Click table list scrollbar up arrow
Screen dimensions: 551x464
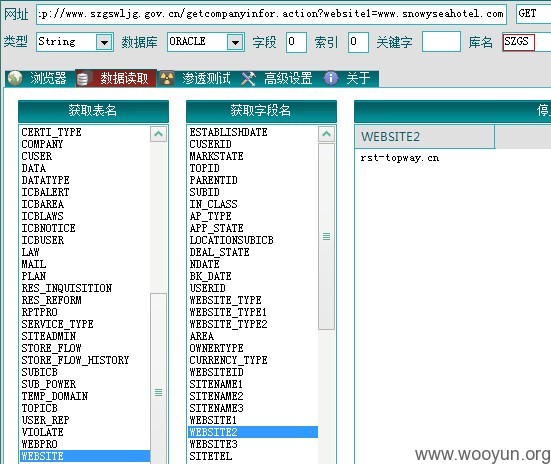click(x=158, y=134)
